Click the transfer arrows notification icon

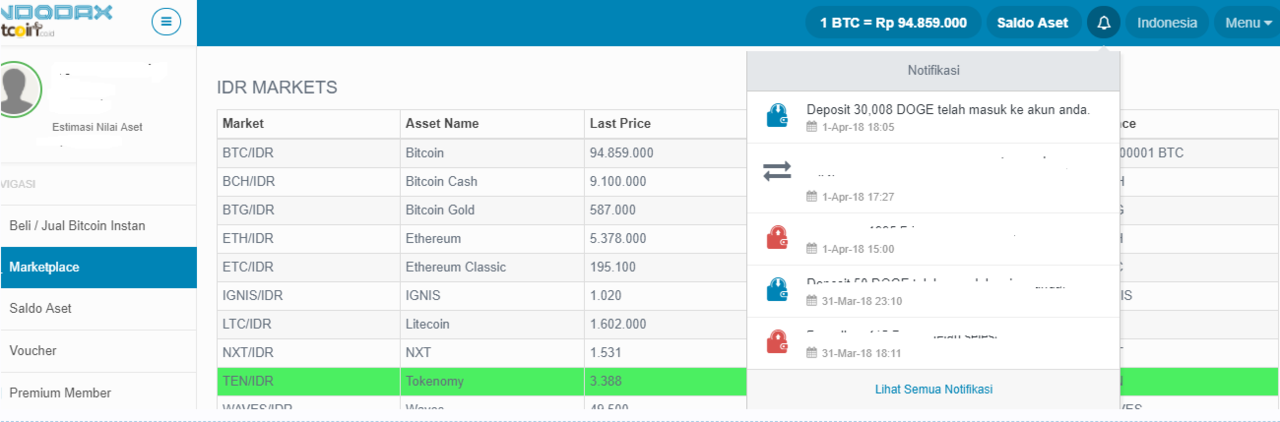[777, 172]
